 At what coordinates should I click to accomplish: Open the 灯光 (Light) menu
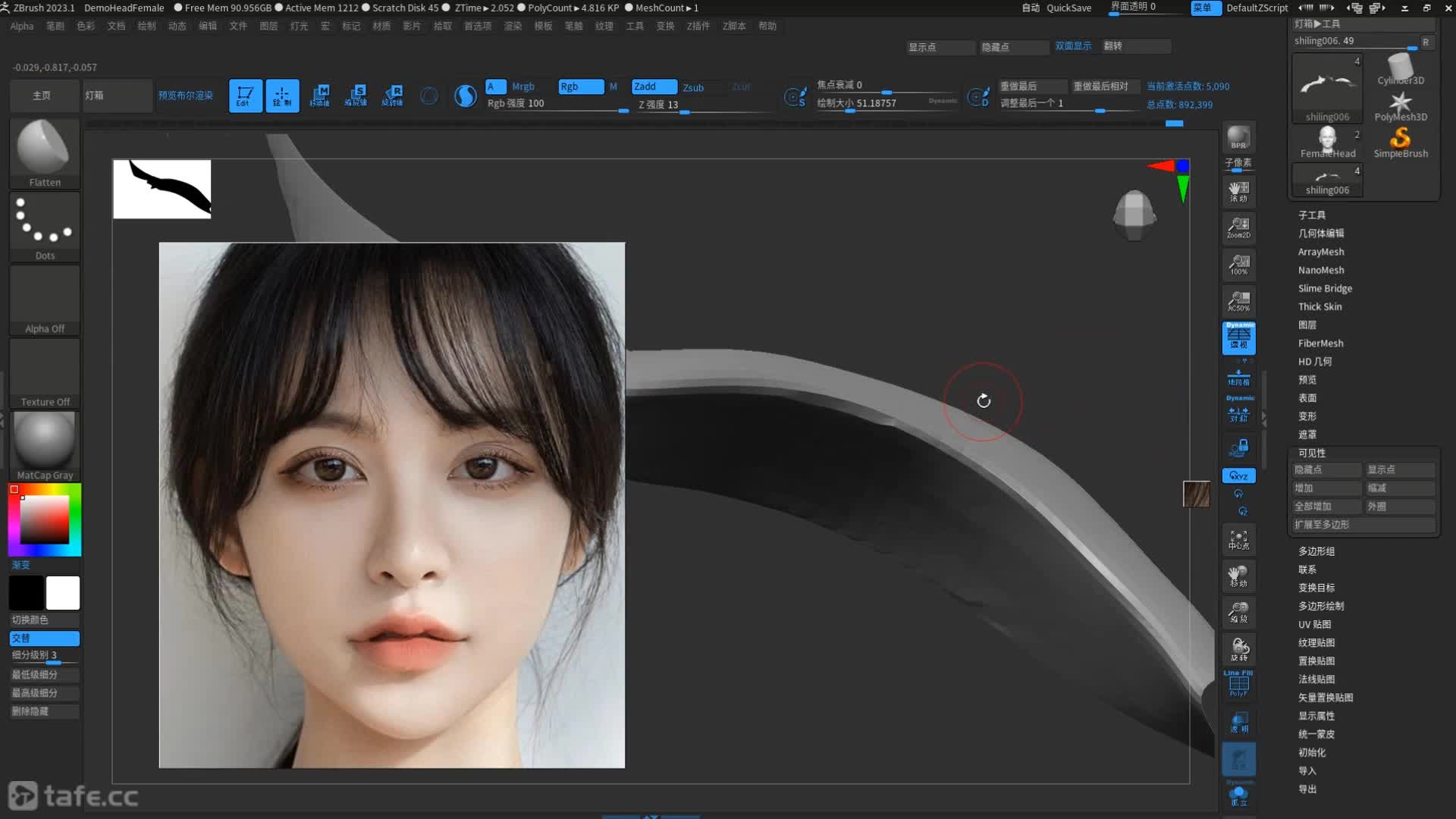pyautogui.click(x=299, y=26)
